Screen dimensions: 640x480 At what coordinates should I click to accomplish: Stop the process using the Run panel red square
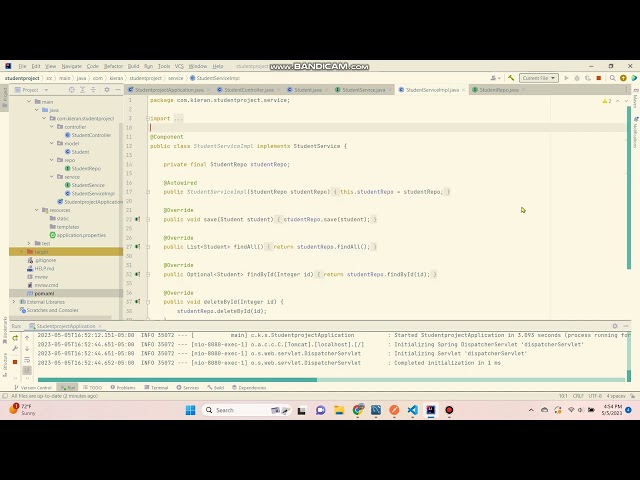pyautogui.click(x=15, y=362)
